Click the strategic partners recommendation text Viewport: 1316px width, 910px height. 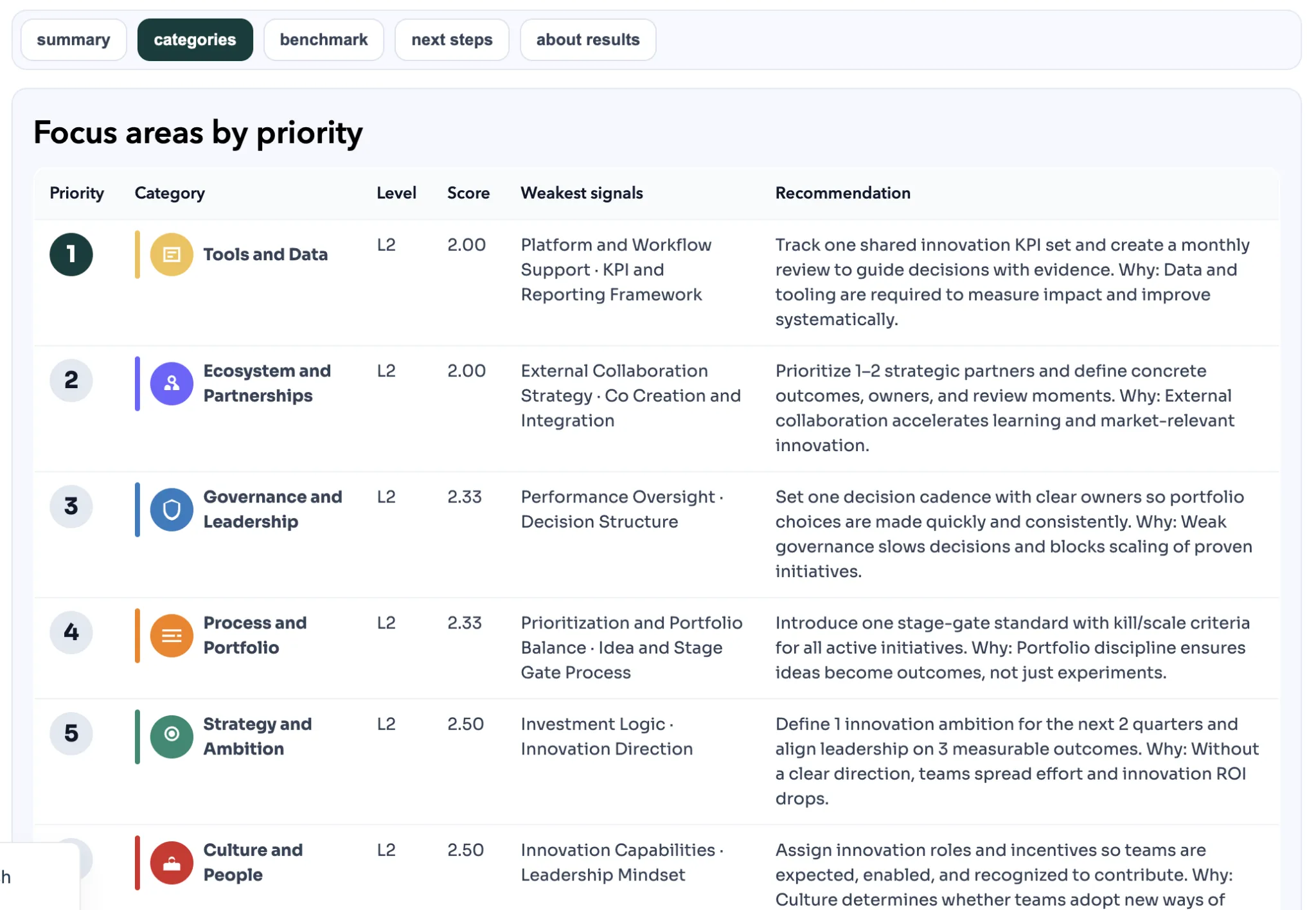[1006, 408]
